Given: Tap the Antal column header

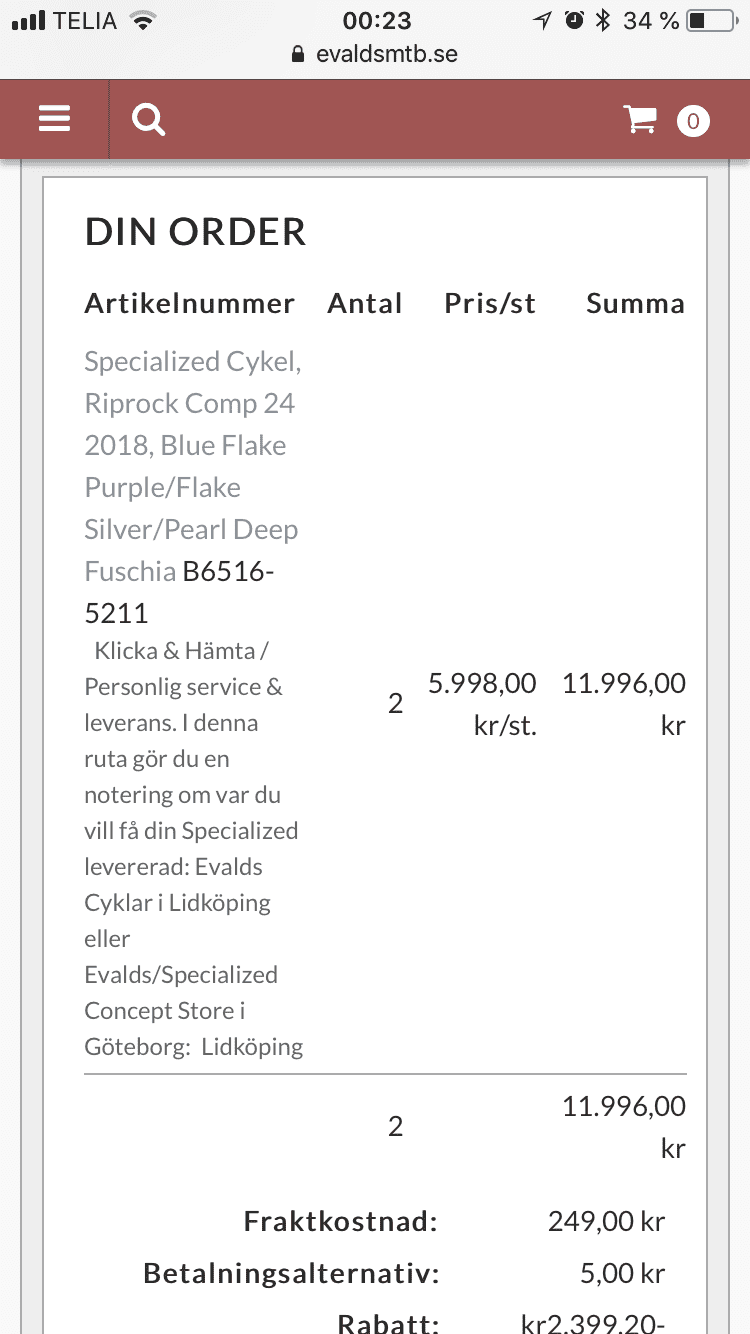Looking at the screenshot, I should (365, 304).
